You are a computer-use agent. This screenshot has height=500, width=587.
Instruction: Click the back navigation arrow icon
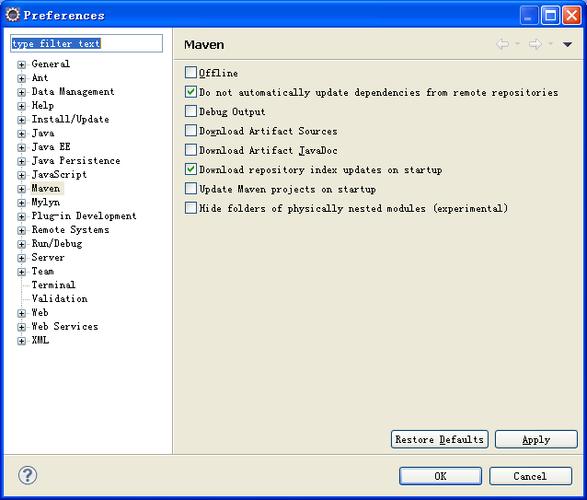click(502, 44)
